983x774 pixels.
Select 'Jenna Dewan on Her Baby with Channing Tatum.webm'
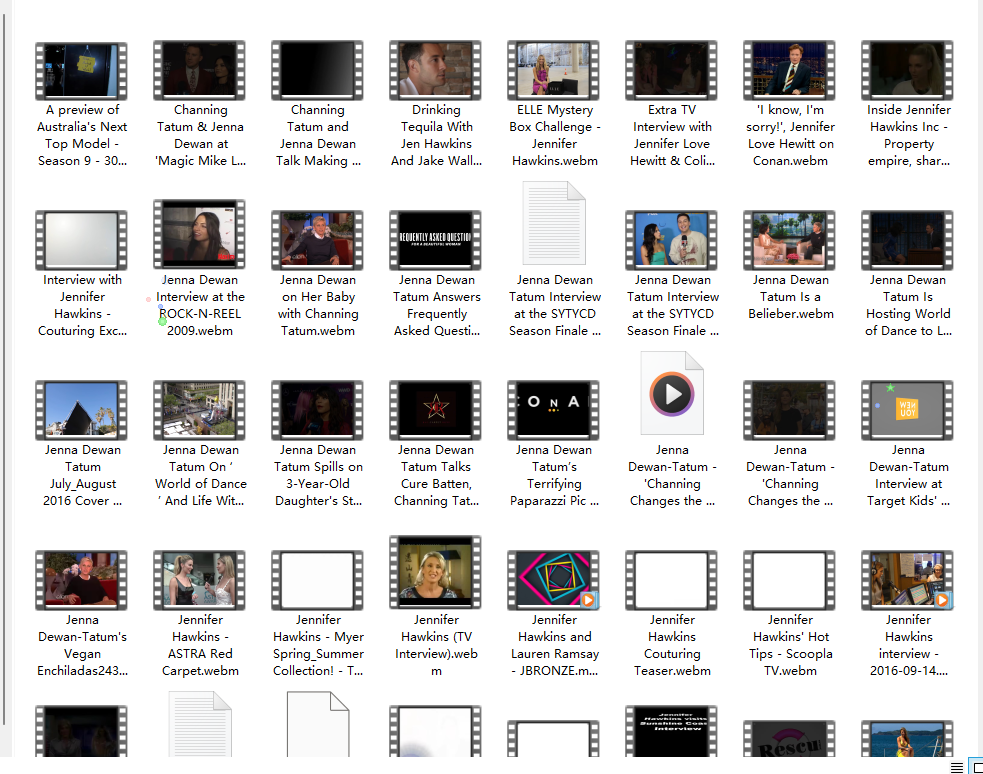317,239
